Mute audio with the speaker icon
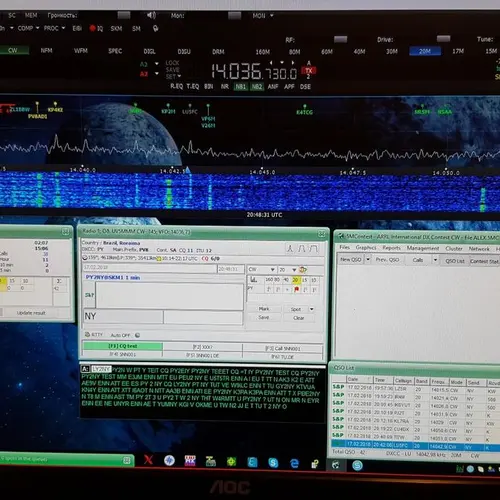 151,15
